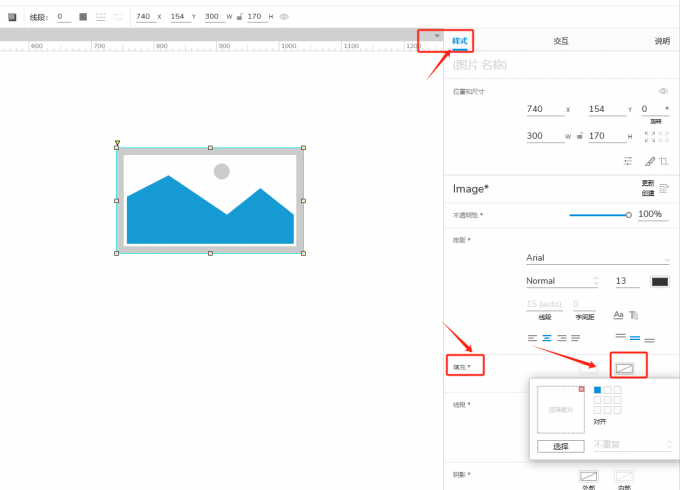The width and height of the screenshot is (680, 490).
Task: Open the adjustments sliders icon
Action: coord(628,161)
